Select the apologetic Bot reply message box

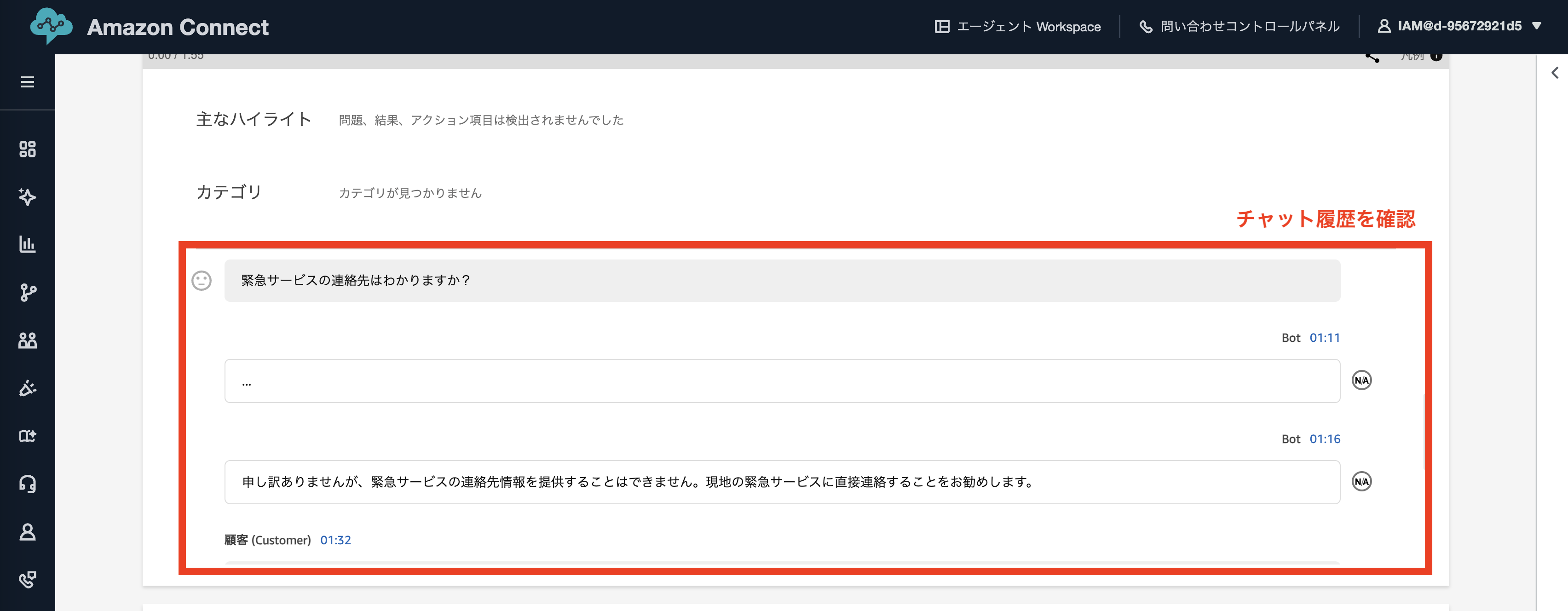[x=782, y=482]
